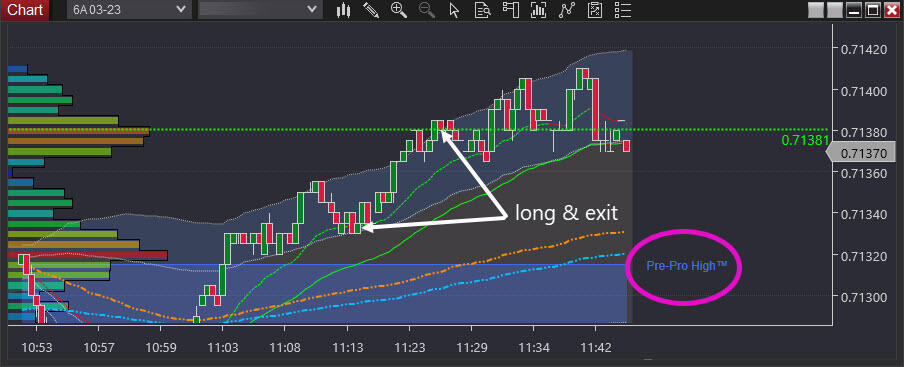Open the bar type candlestick selector

coord(344,10)
